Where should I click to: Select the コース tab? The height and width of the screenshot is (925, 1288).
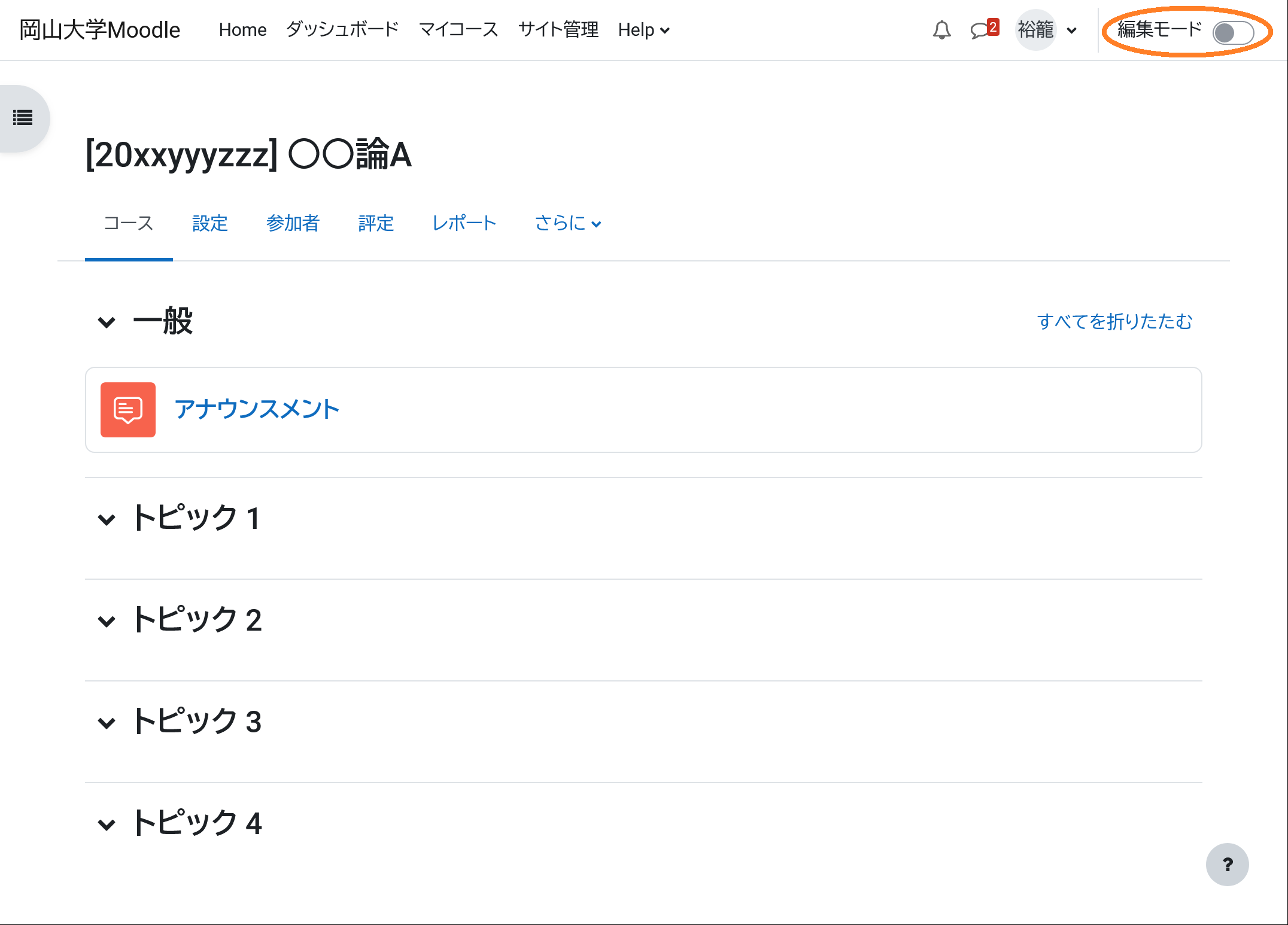(129, 223)
